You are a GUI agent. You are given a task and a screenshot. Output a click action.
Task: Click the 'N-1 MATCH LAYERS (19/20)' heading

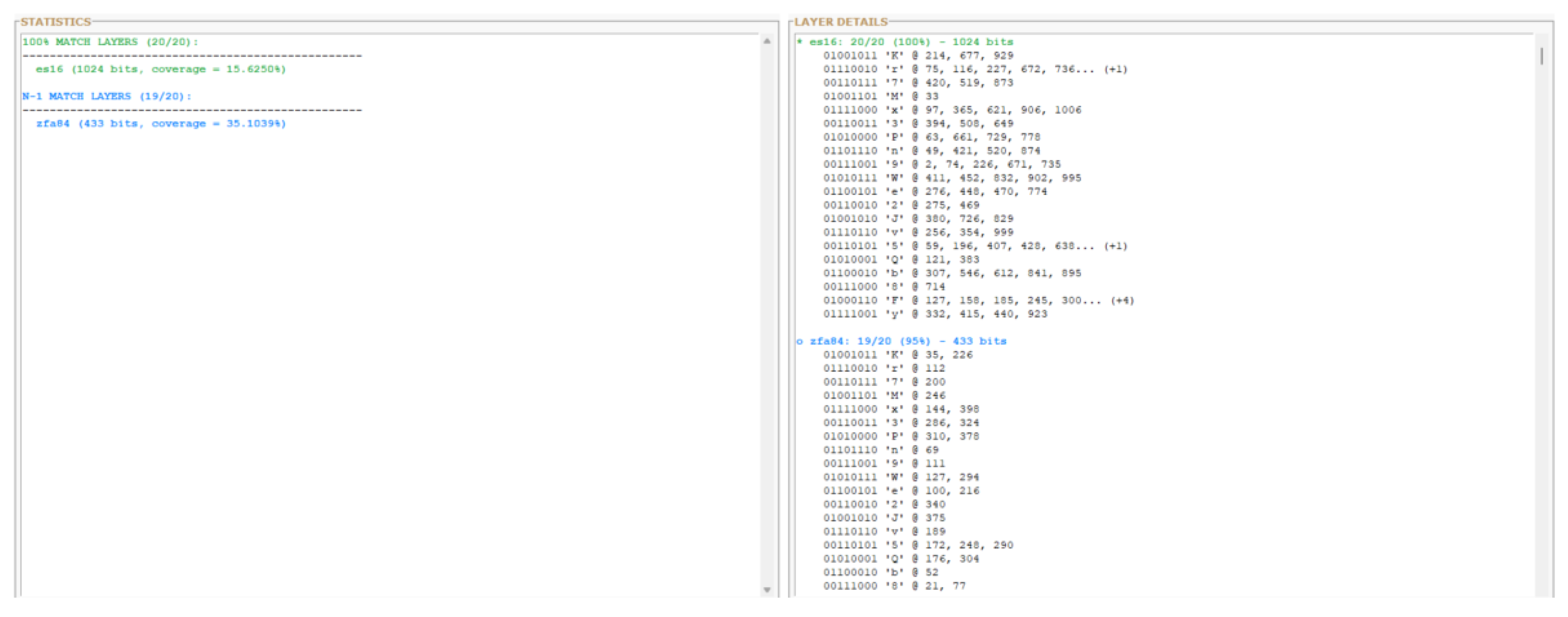[107, 96]
